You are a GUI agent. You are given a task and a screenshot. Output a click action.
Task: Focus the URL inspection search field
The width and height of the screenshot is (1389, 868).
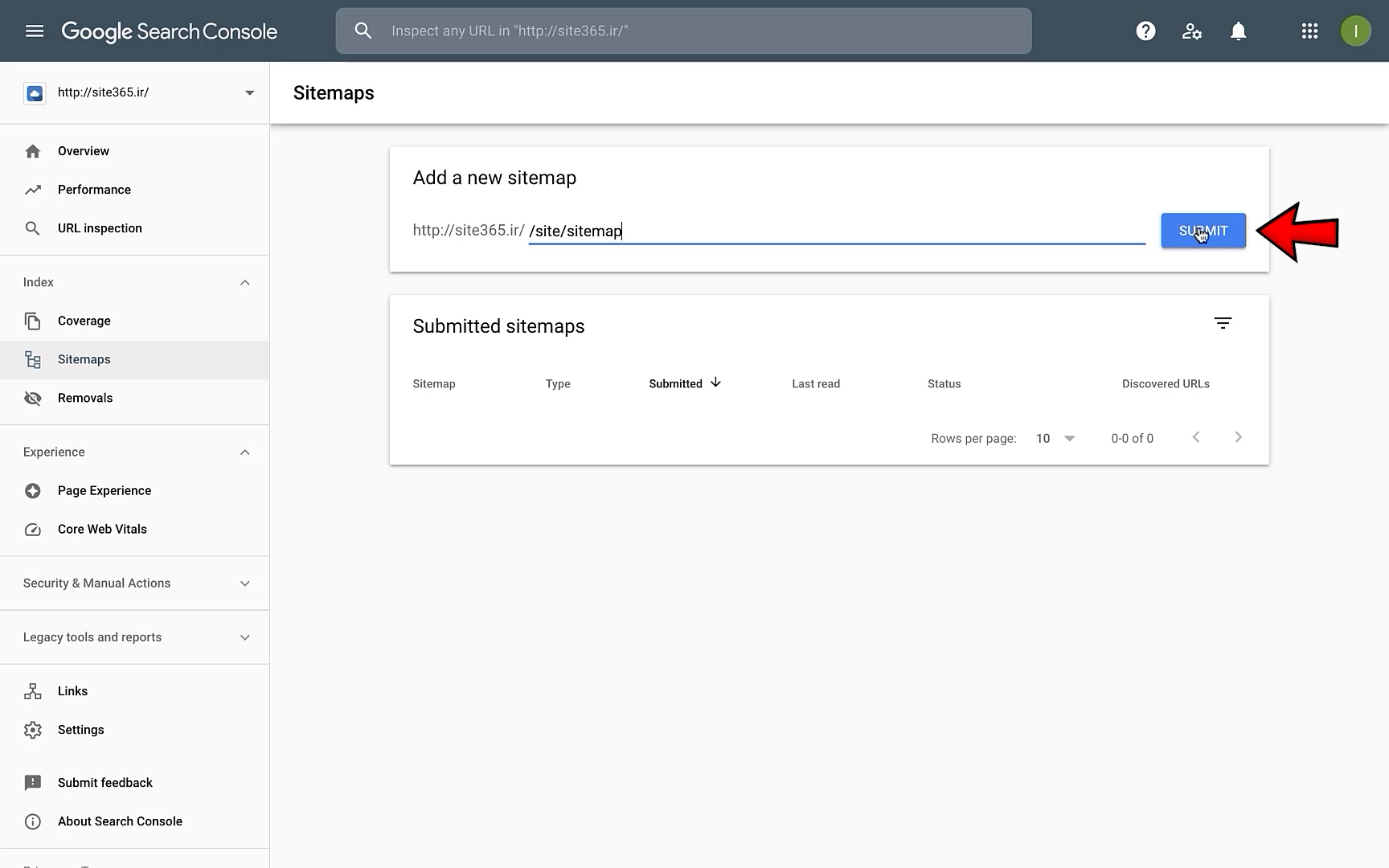click(x=683, y=31)
